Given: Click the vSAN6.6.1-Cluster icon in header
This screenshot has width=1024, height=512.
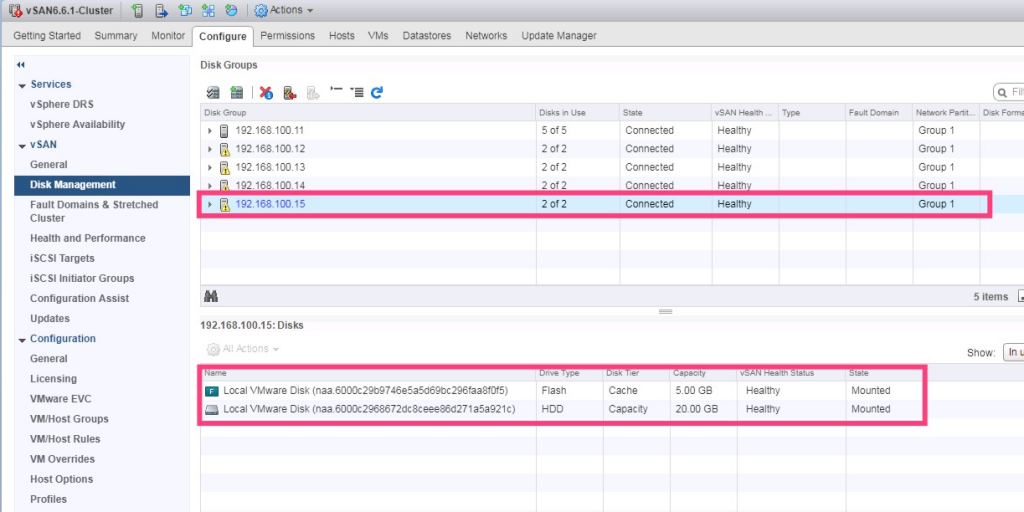Looking at the screenshot, I should click(x=15, y=10).
